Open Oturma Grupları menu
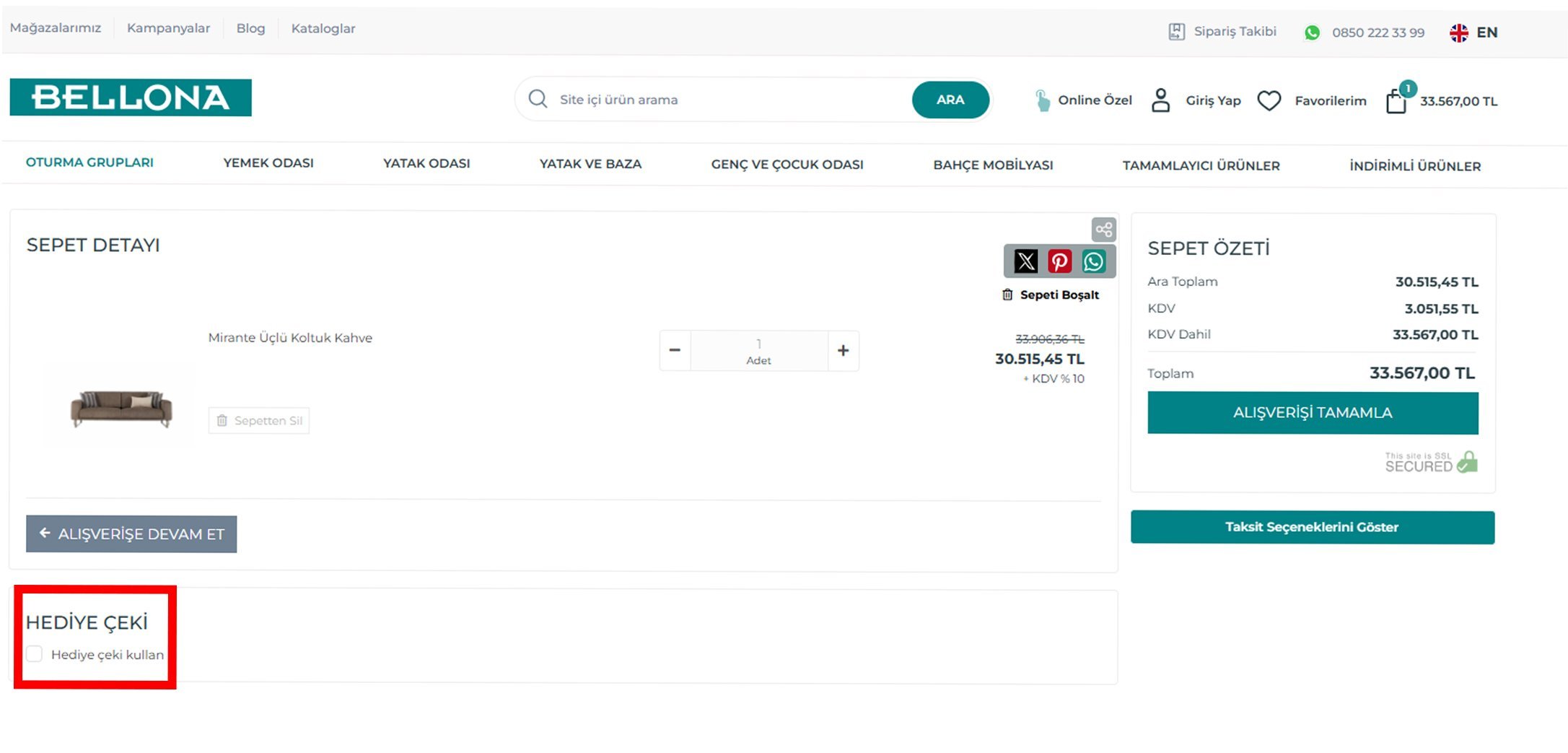 89,162
